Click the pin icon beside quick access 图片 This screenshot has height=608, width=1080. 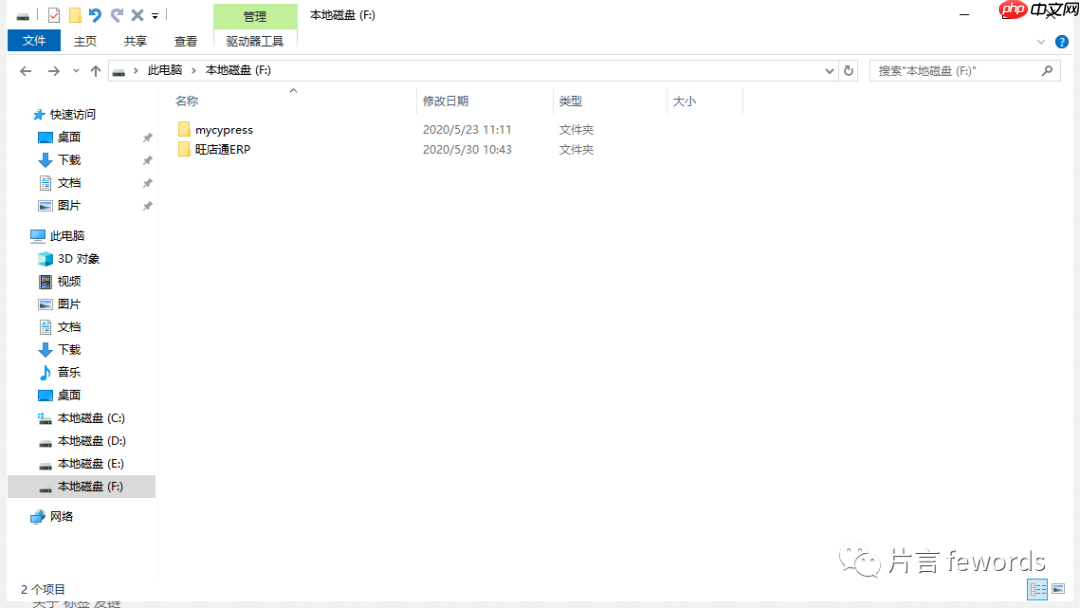click(x=147, y=206)
